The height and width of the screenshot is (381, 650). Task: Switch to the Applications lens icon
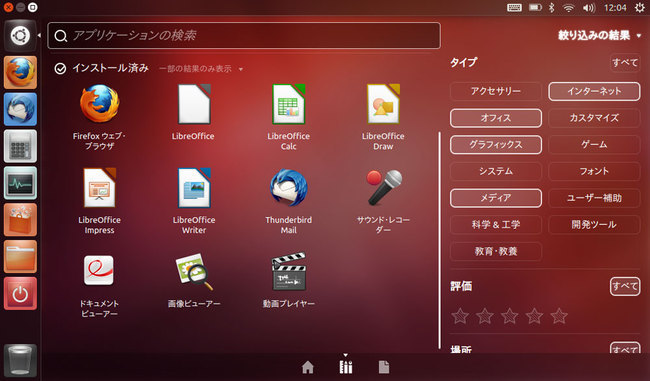click(x=346, y=367)
